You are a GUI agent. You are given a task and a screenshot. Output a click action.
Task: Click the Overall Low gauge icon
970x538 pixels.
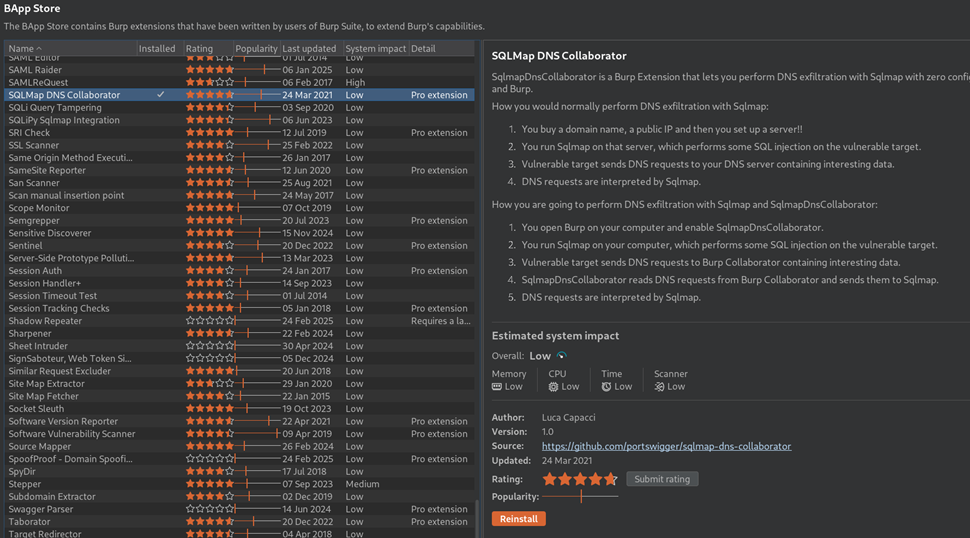(561, 356)
